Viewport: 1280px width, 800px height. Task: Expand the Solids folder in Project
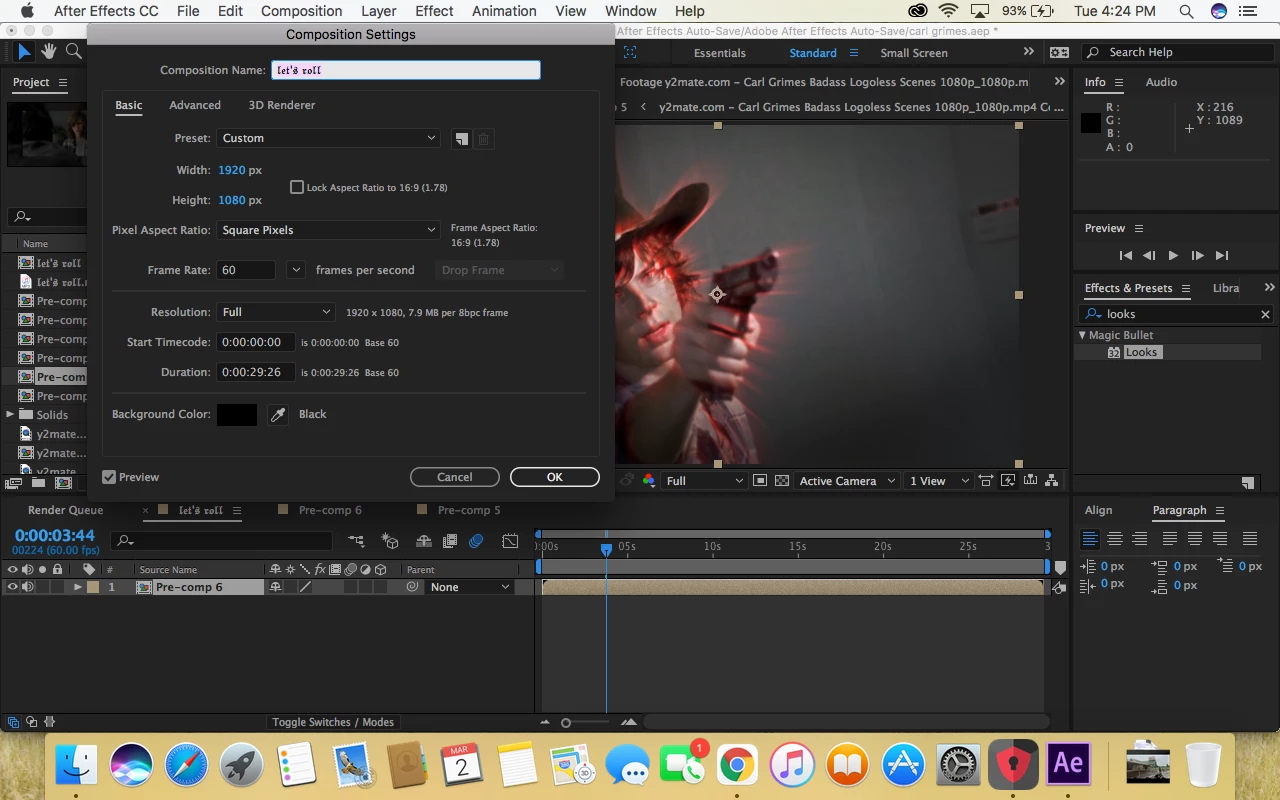coord(11,414)
